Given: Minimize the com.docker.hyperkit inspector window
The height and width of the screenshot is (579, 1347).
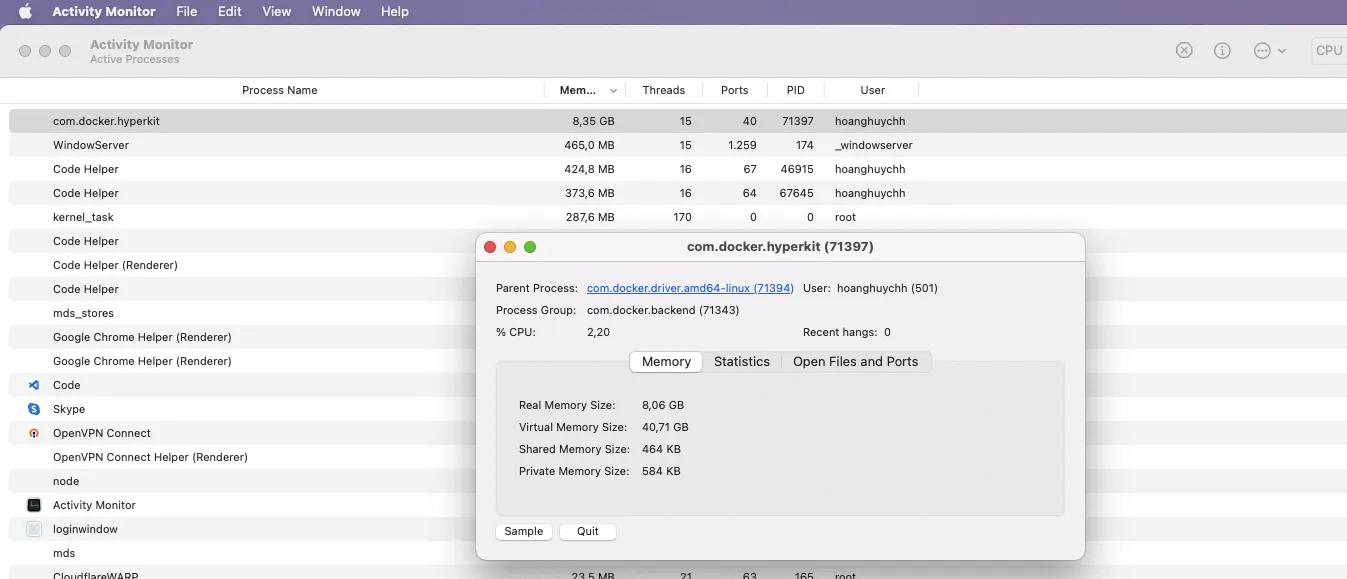Looking at the screenshot, I should pyautogui.click(x=510, y=247).
